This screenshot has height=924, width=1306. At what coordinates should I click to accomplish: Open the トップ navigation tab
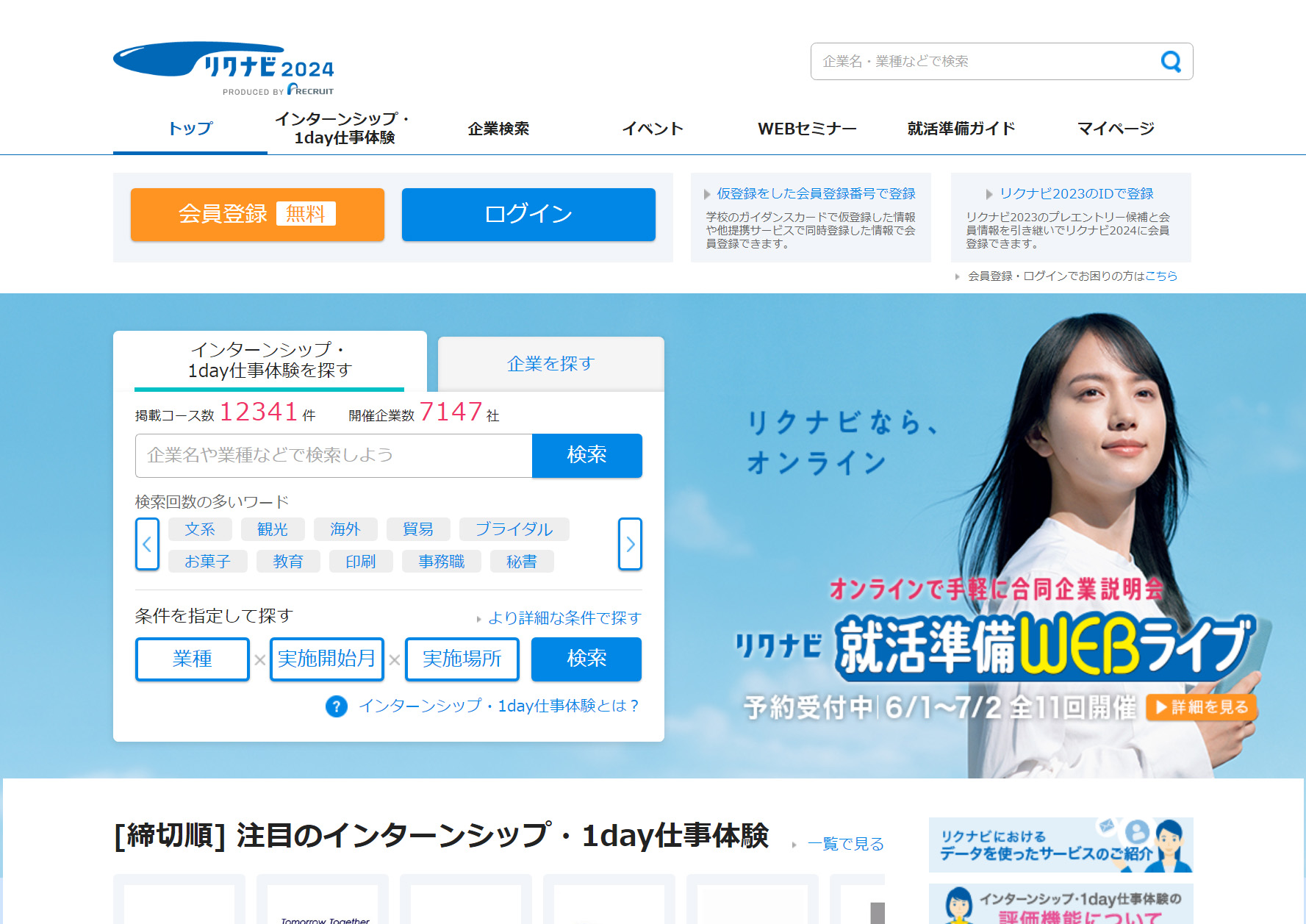[190, 129]
